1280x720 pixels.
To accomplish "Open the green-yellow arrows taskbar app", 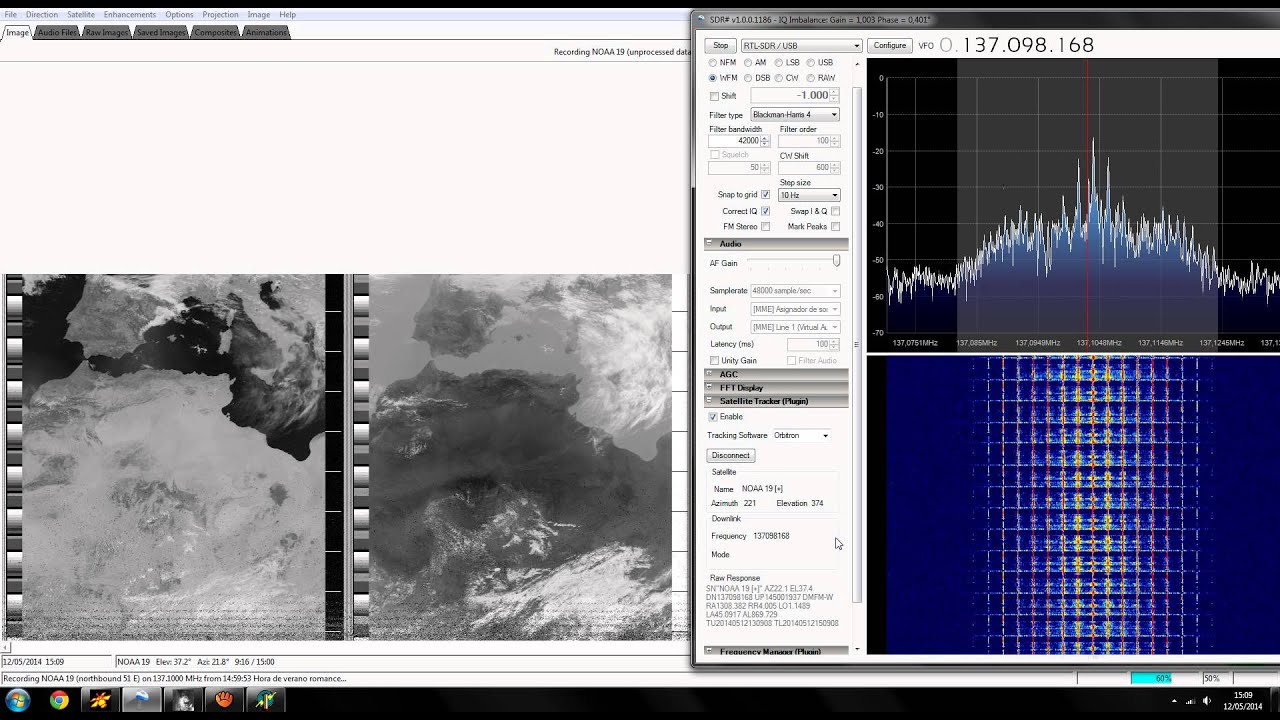I will [265, 700].
